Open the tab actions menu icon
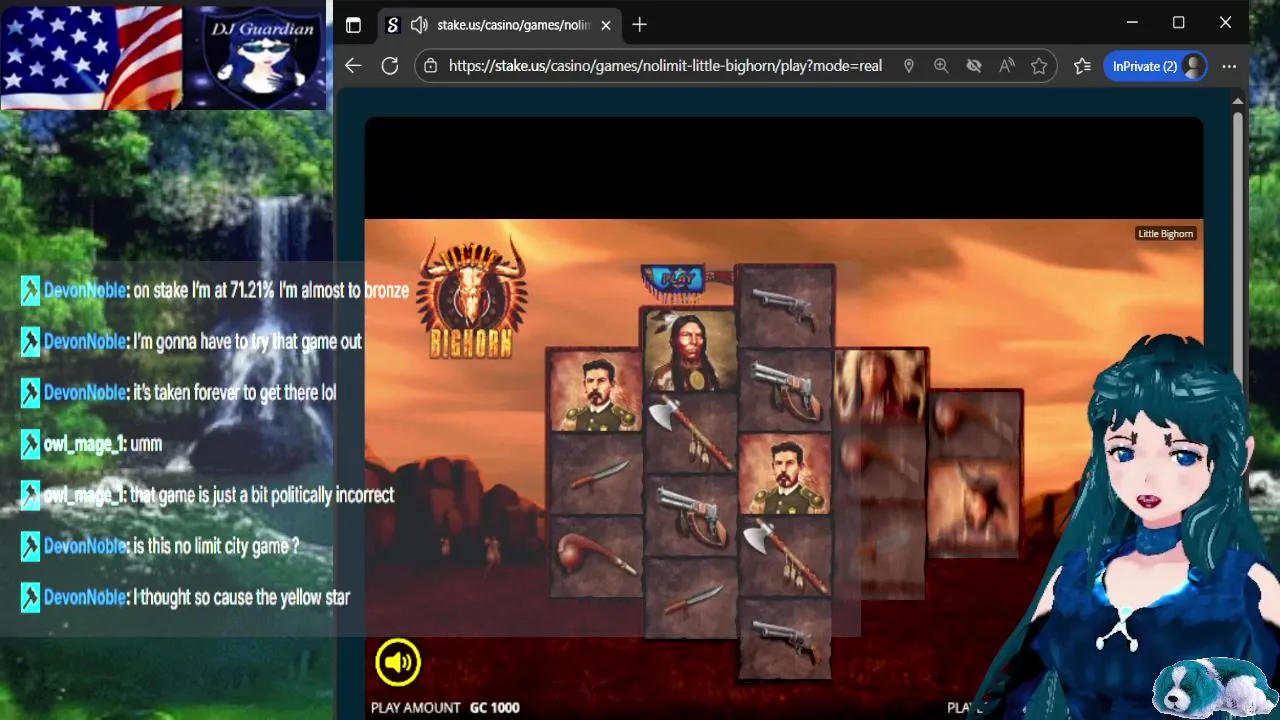 [x=353, y=25]
